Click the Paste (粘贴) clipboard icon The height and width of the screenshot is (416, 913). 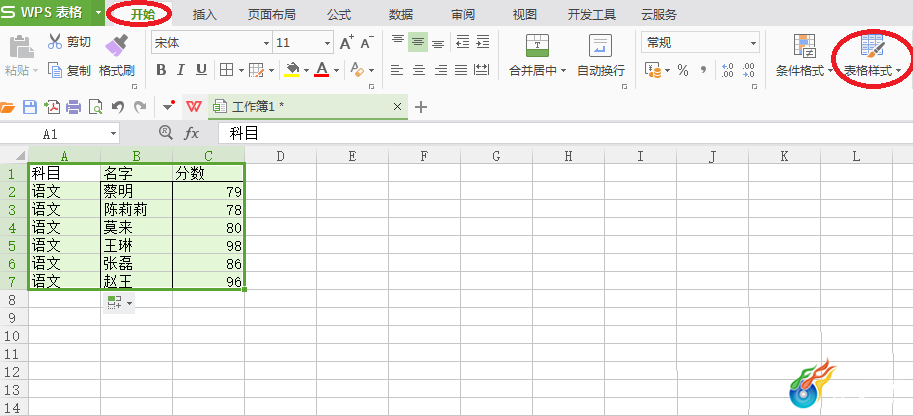pos(22,47)
